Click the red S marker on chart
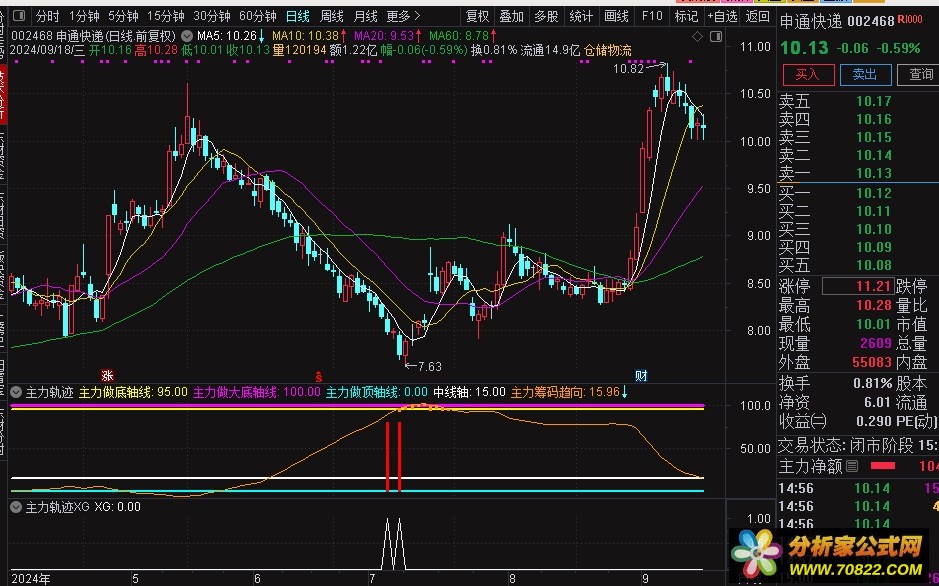 (319, 376)
